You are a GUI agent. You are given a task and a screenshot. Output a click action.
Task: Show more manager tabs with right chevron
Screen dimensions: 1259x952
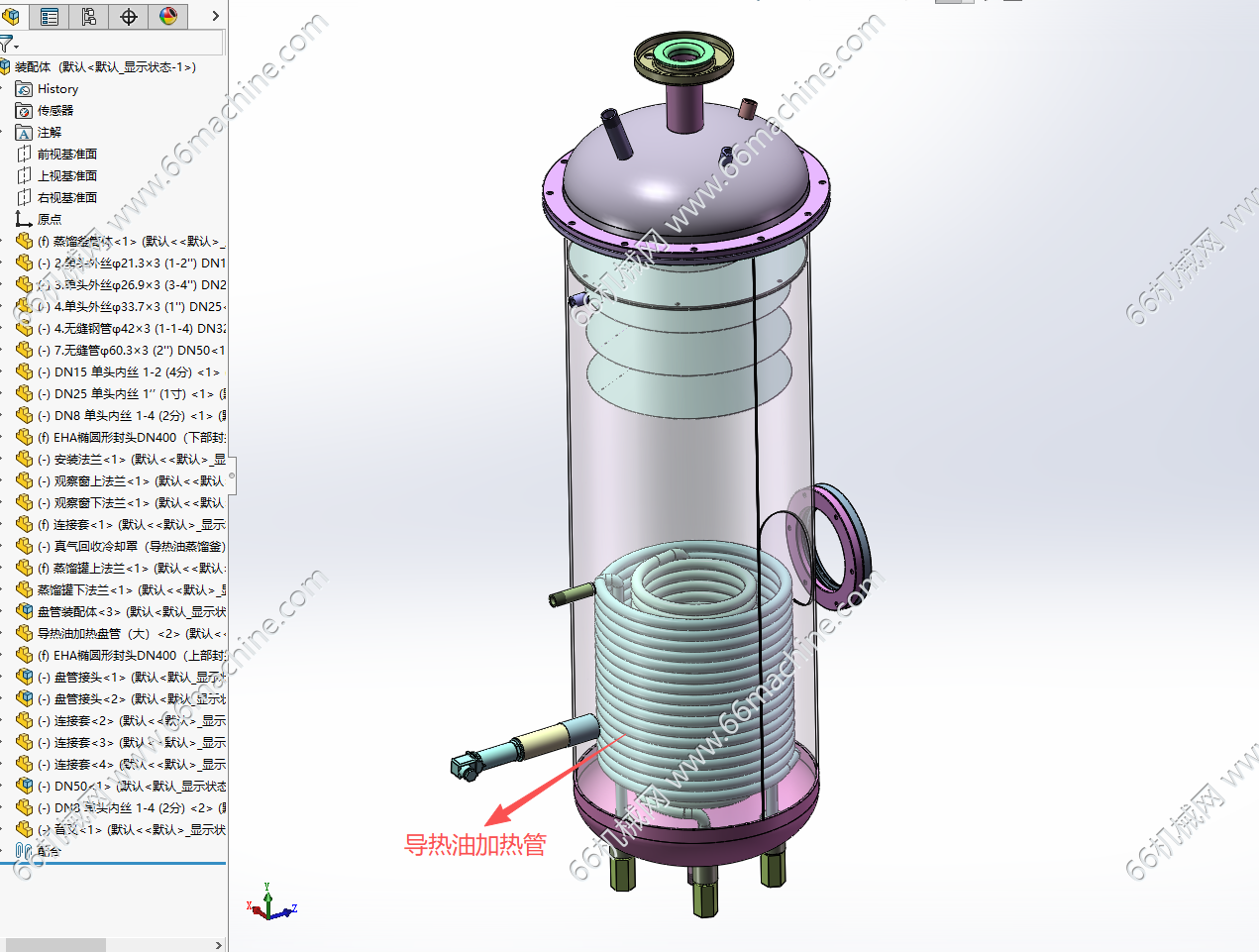tap(215, 16)
